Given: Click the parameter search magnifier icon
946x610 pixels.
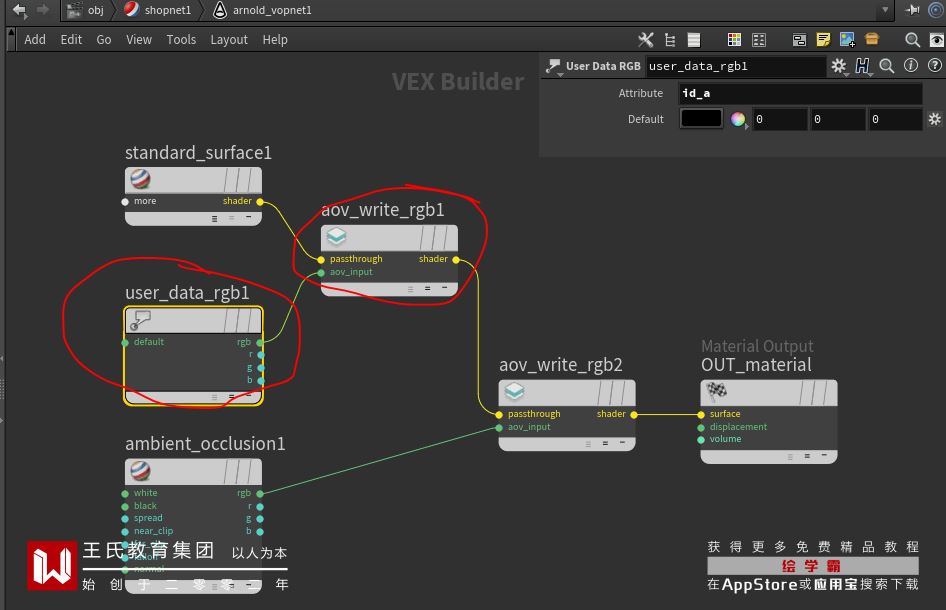Looking at the screenshot, I should click(x=886, y=66).
